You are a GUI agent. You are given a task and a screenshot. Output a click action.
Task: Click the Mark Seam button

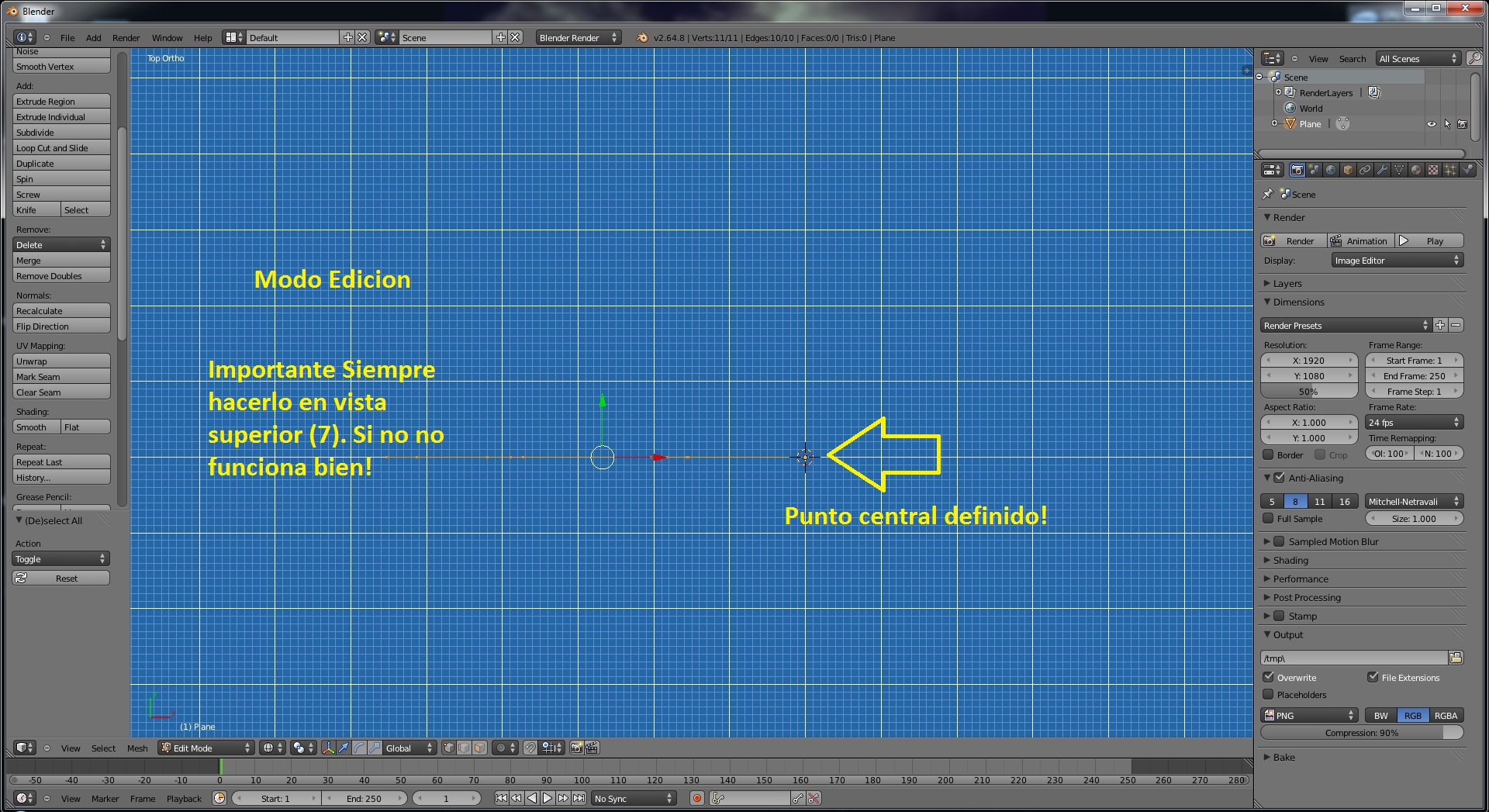point(61,377)
